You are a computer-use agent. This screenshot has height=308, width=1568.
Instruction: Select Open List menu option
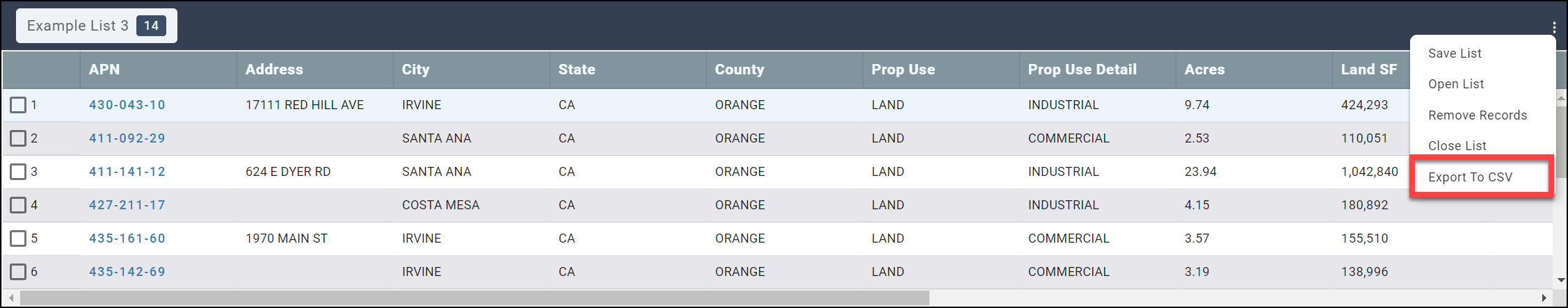click(1455, 84)
